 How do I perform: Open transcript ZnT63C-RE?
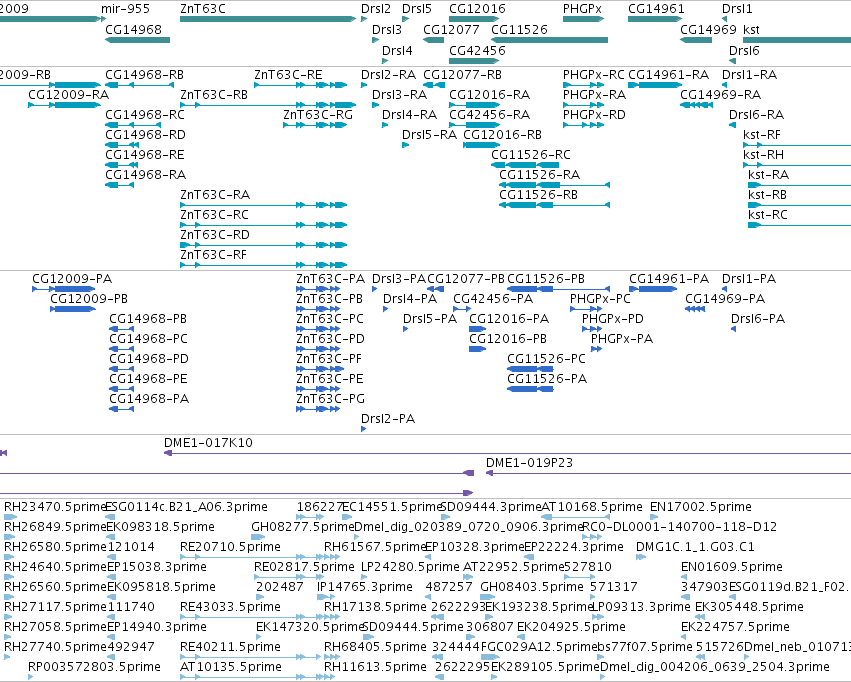coord(301,85)
